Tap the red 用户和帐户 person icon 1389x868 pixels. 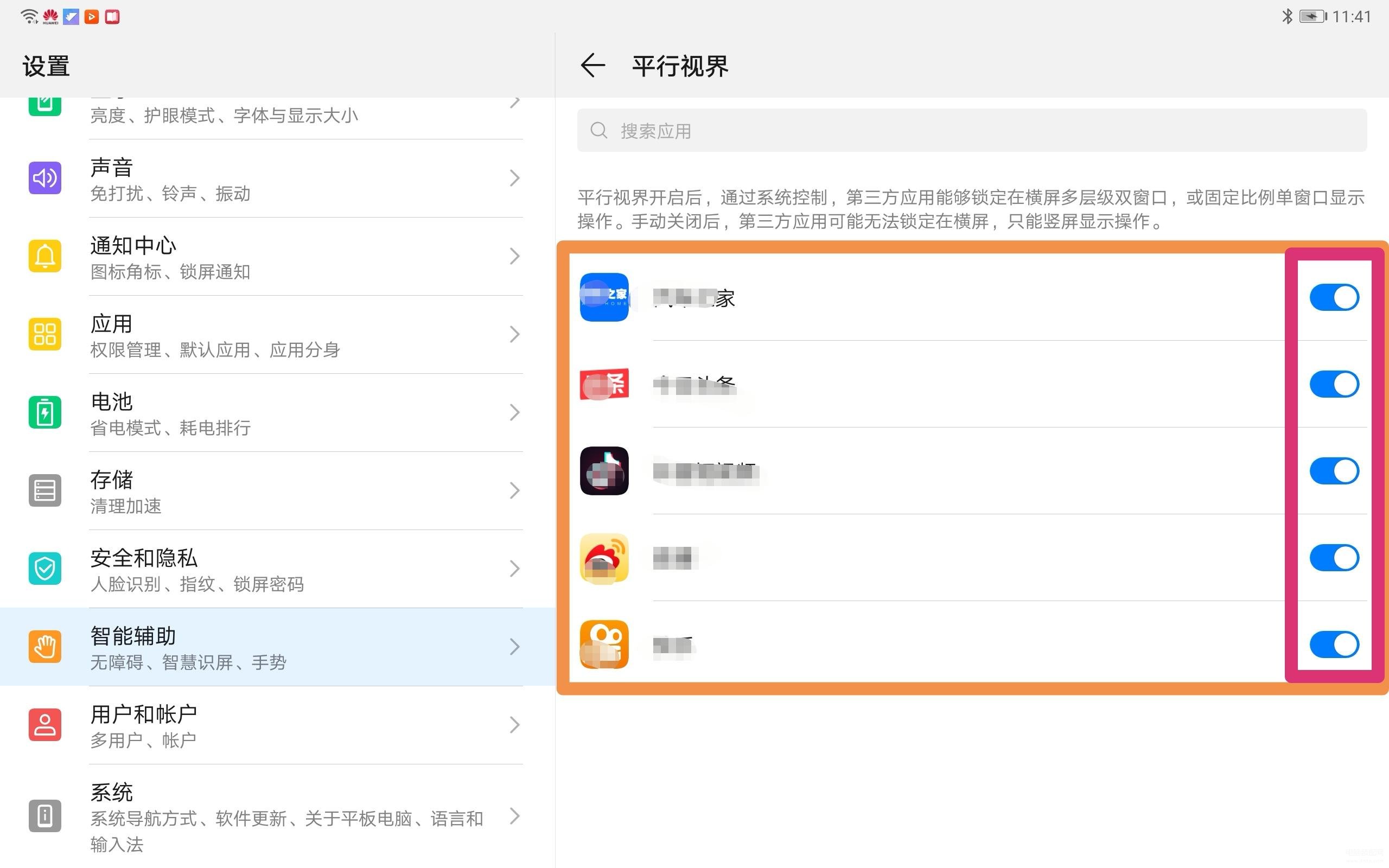(45, 724)
